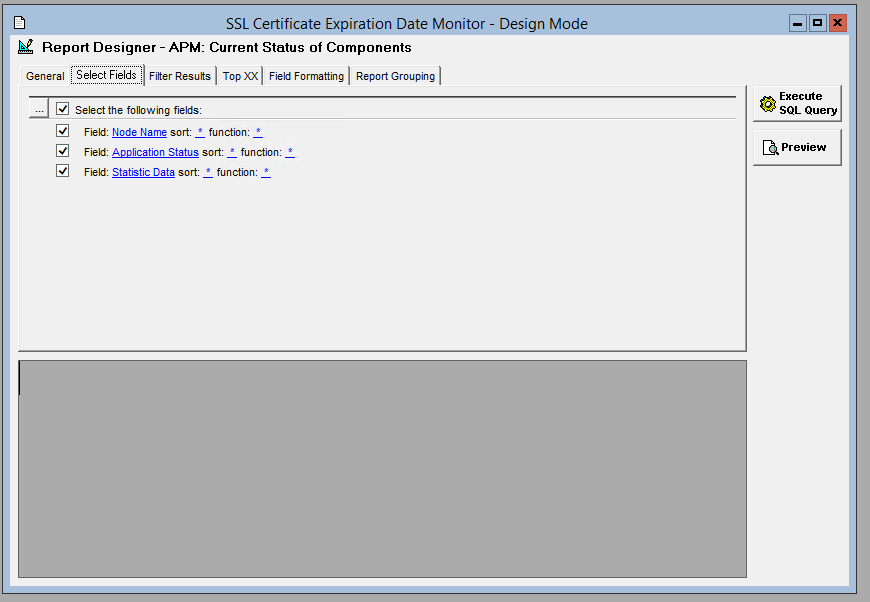
Task: Click the document icon in the title bar
Action: tap(19, 23)
